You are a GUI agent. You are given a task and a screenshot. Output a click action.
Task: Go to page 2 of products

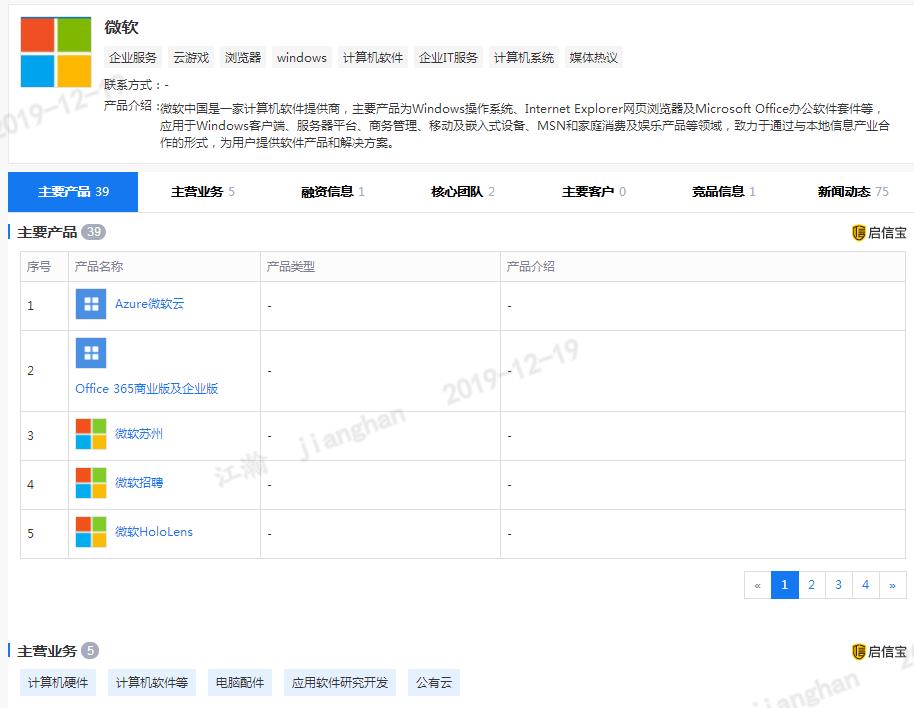click(x=811, y=584)
